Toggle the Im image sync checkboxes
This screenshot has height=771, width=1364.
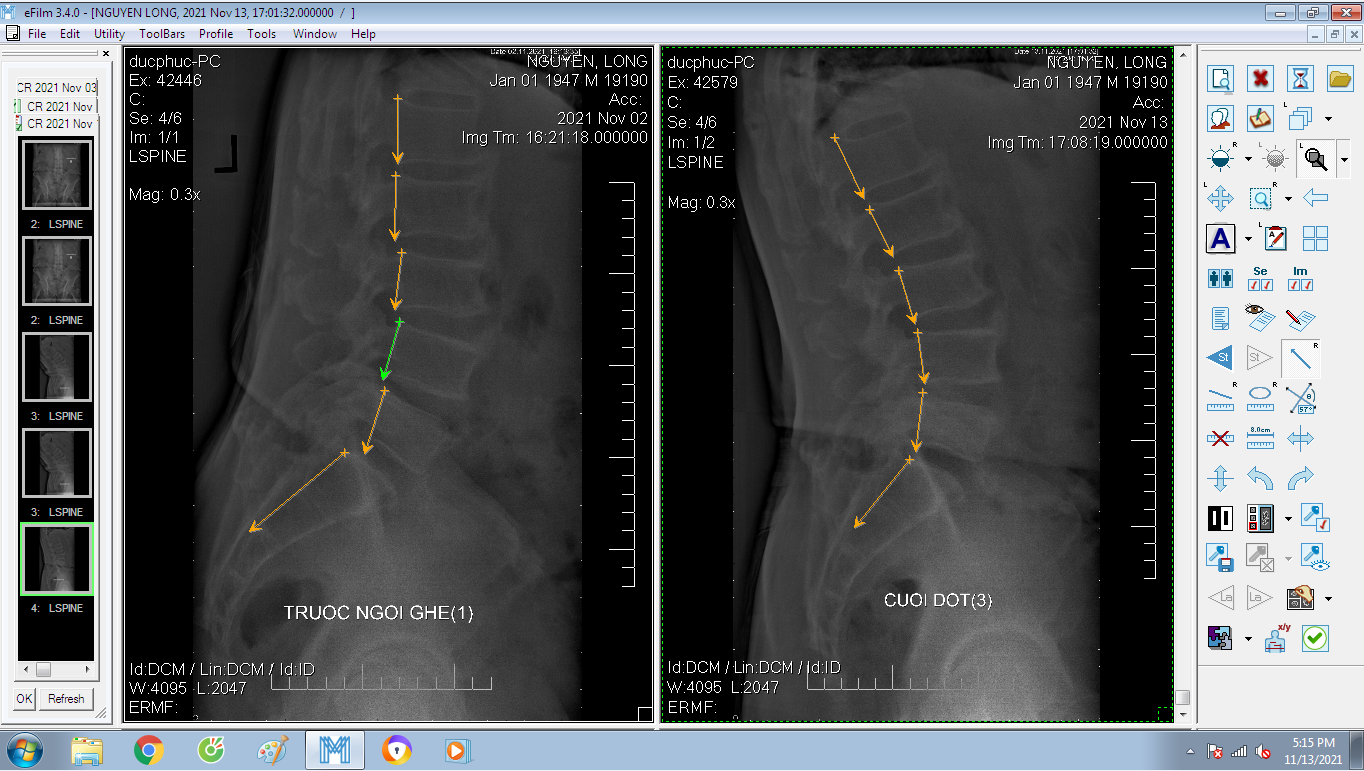tap(1301, 279)
